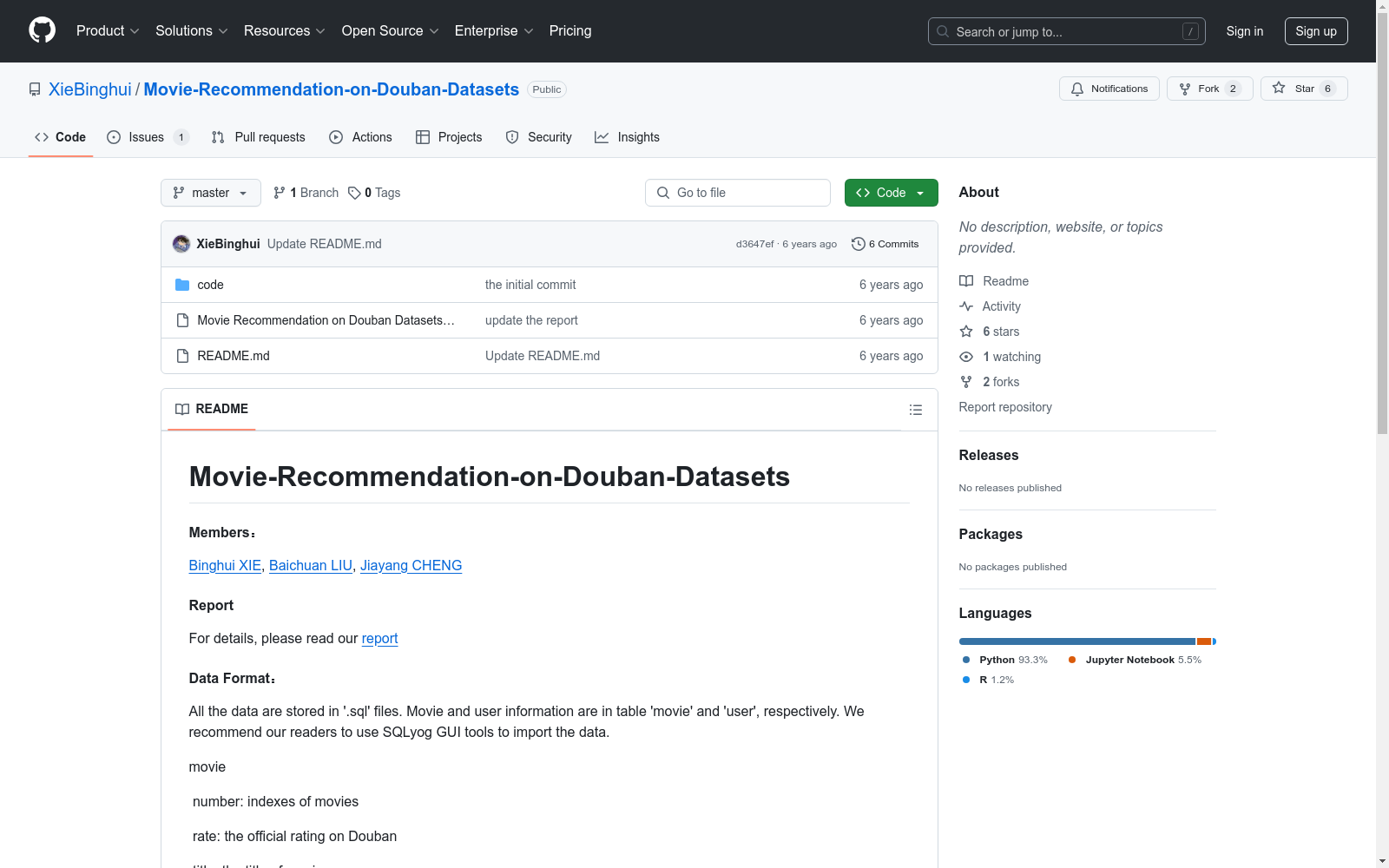
Task: Click the Notifications bell icon
Action: coord(1077,89)
